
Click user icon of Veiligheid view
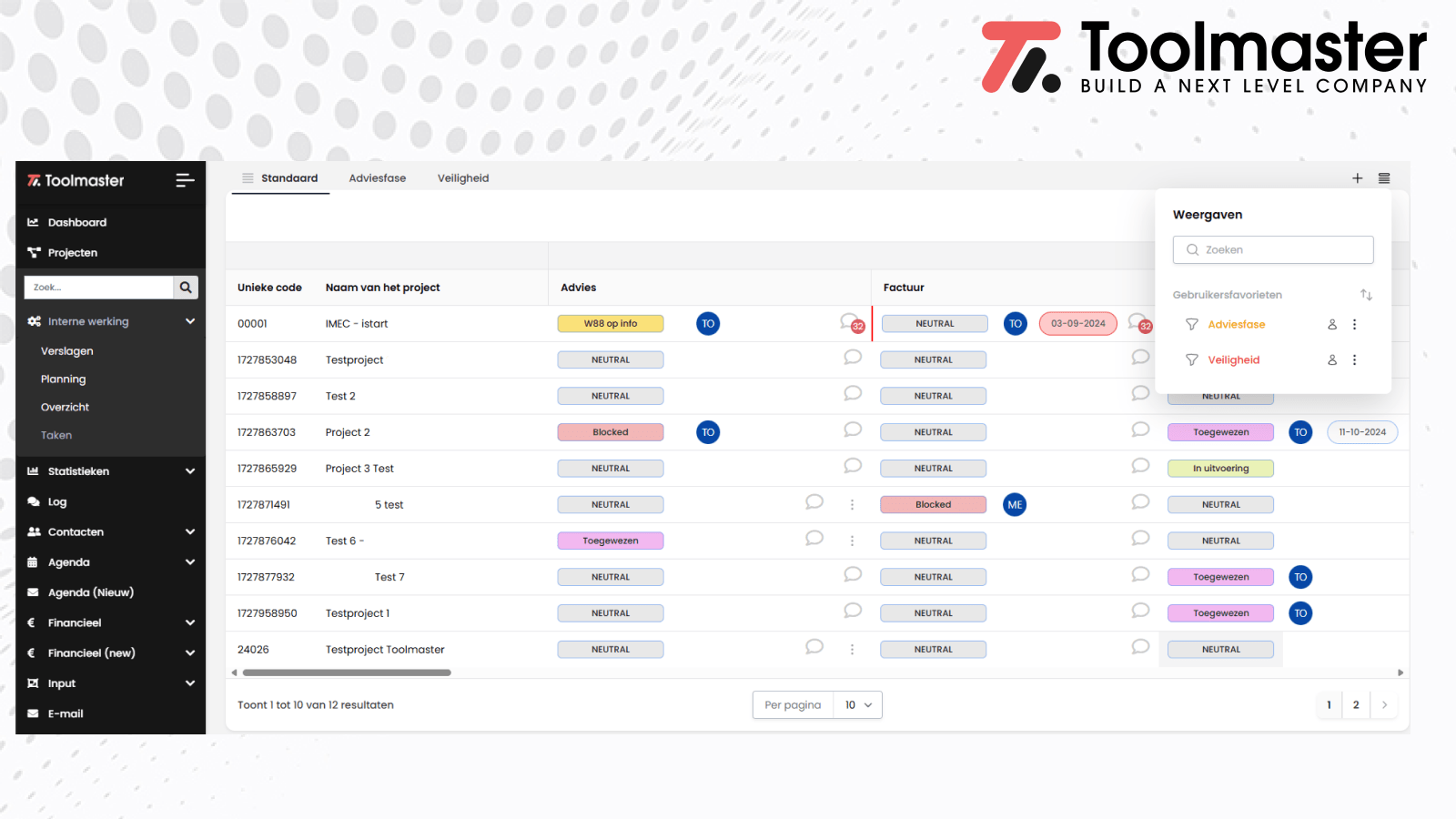[x=1332, y=360]
